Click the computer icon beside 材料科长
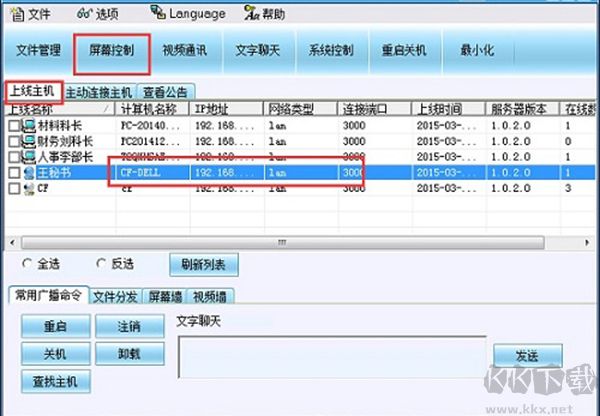Viewport: 600px width, 416px height. click(28, 126)
